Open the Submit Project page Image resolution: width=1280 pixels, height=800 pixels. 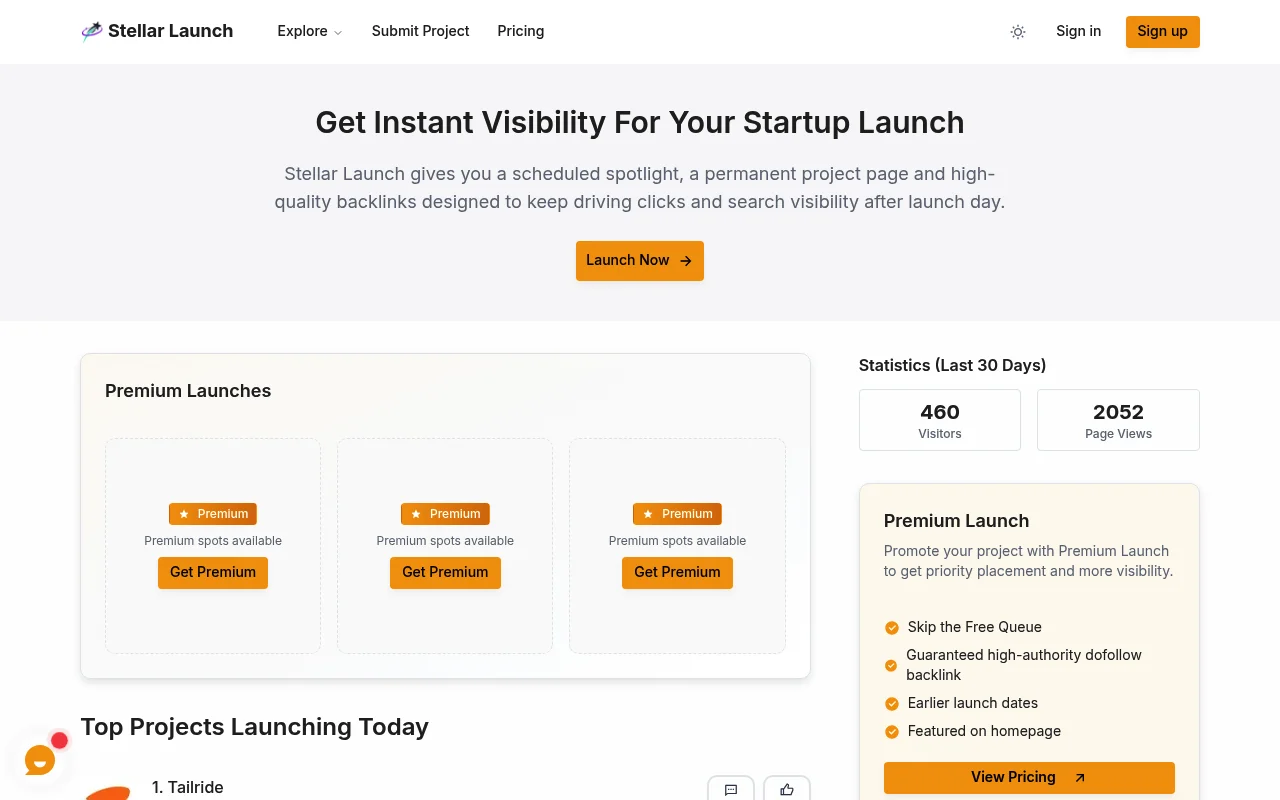pos(420,31)
